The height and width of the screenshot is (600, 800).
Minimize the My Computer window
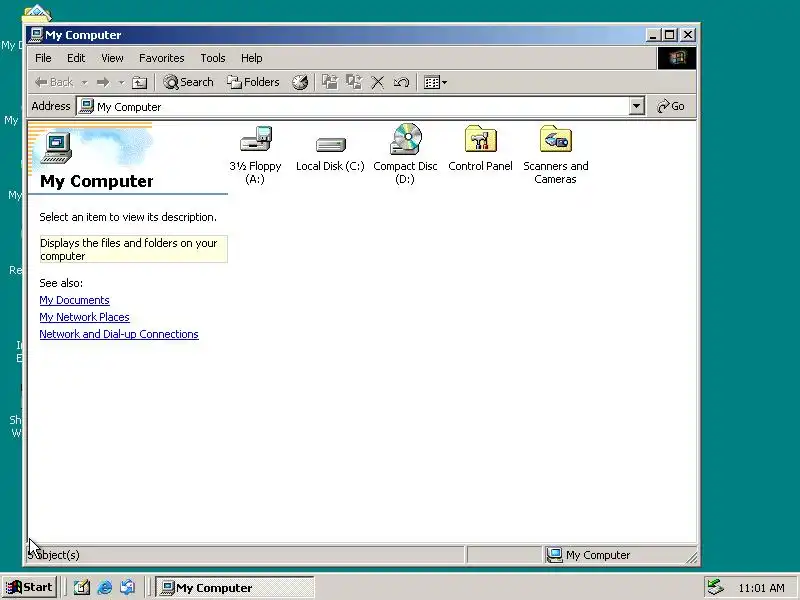(x=653, y=35)
